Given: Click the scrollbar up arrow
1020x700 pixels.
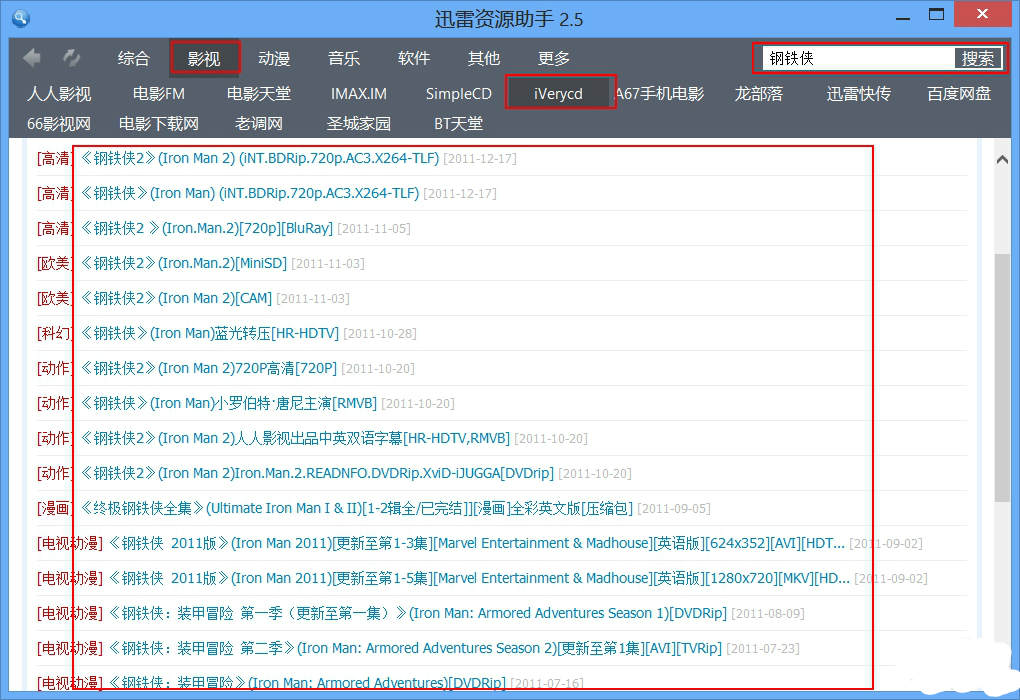Looking at the screenshot, I should pos(1002,159).
